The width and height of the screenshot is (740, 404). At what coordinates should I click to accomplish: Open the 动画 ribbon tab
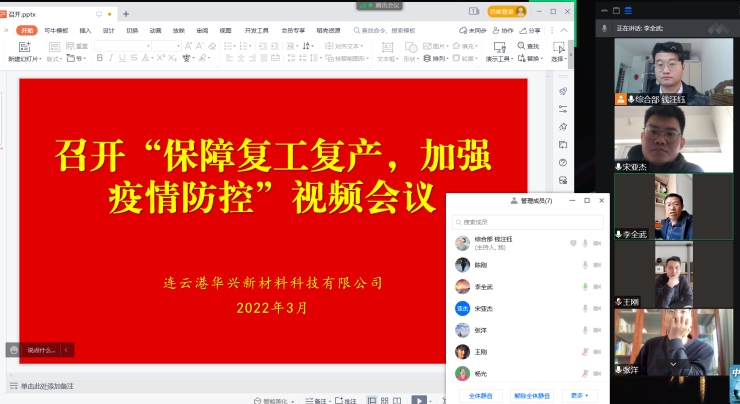[x=156, y=31]
